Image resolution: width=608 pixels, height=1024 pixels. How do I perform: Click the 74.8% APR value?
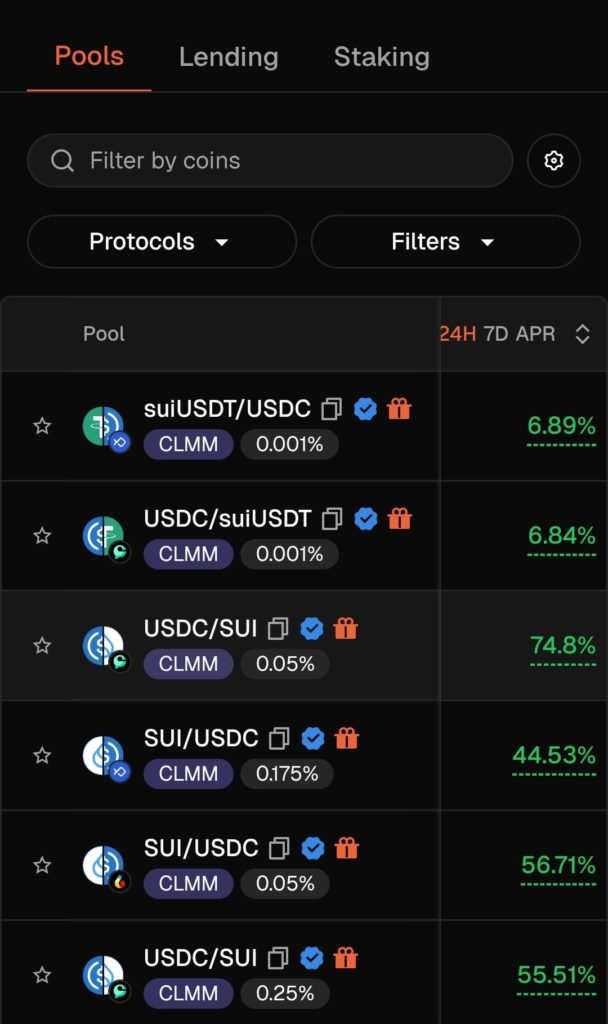(563, 645)
